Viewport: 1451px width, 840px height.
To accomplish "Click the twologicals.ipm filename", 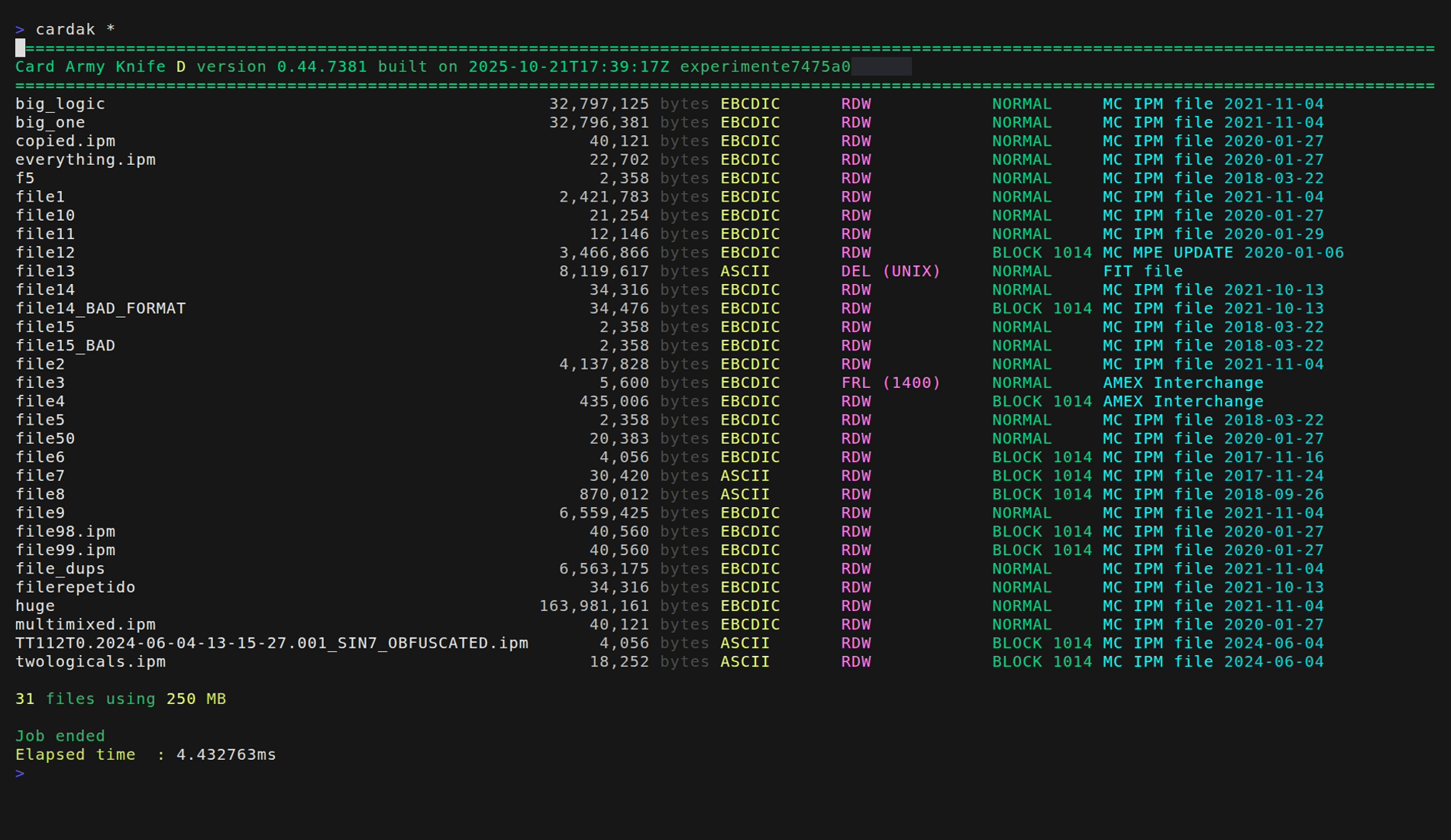I will pyautogui.click(x=90, y=661).
